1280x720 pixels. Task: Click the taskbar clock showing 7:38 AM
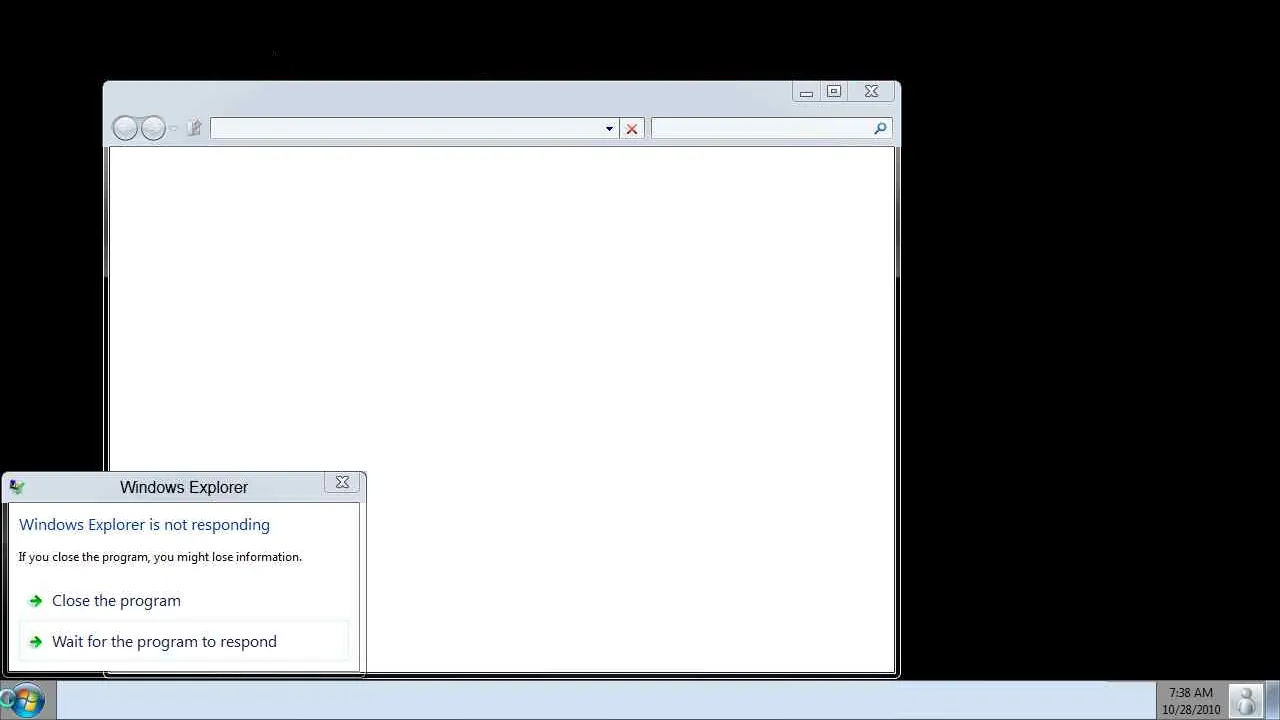(1191, 701)
